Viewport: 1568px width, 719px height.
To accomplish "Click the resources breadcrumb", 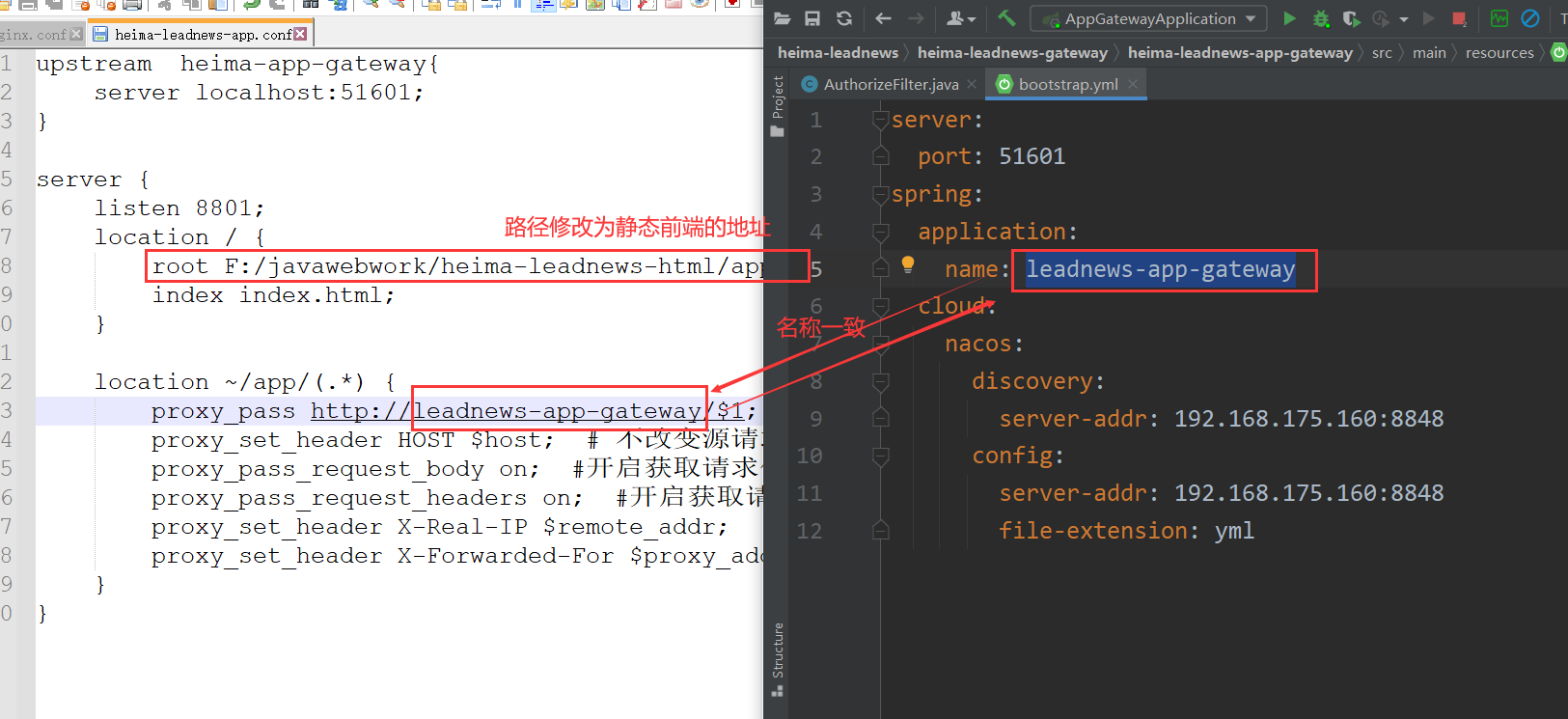I will tap(1499, 53).
